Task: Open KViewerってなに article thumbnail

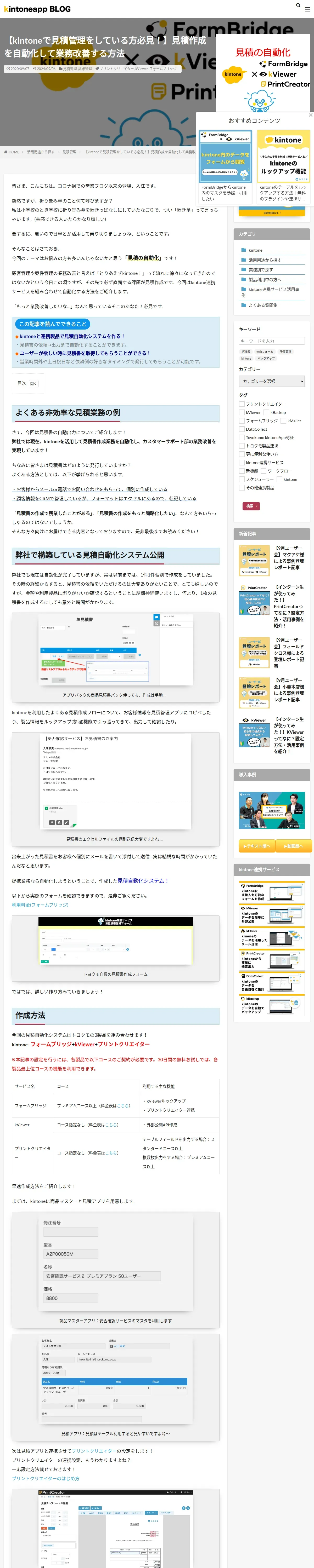Action: tap(254, 732)
